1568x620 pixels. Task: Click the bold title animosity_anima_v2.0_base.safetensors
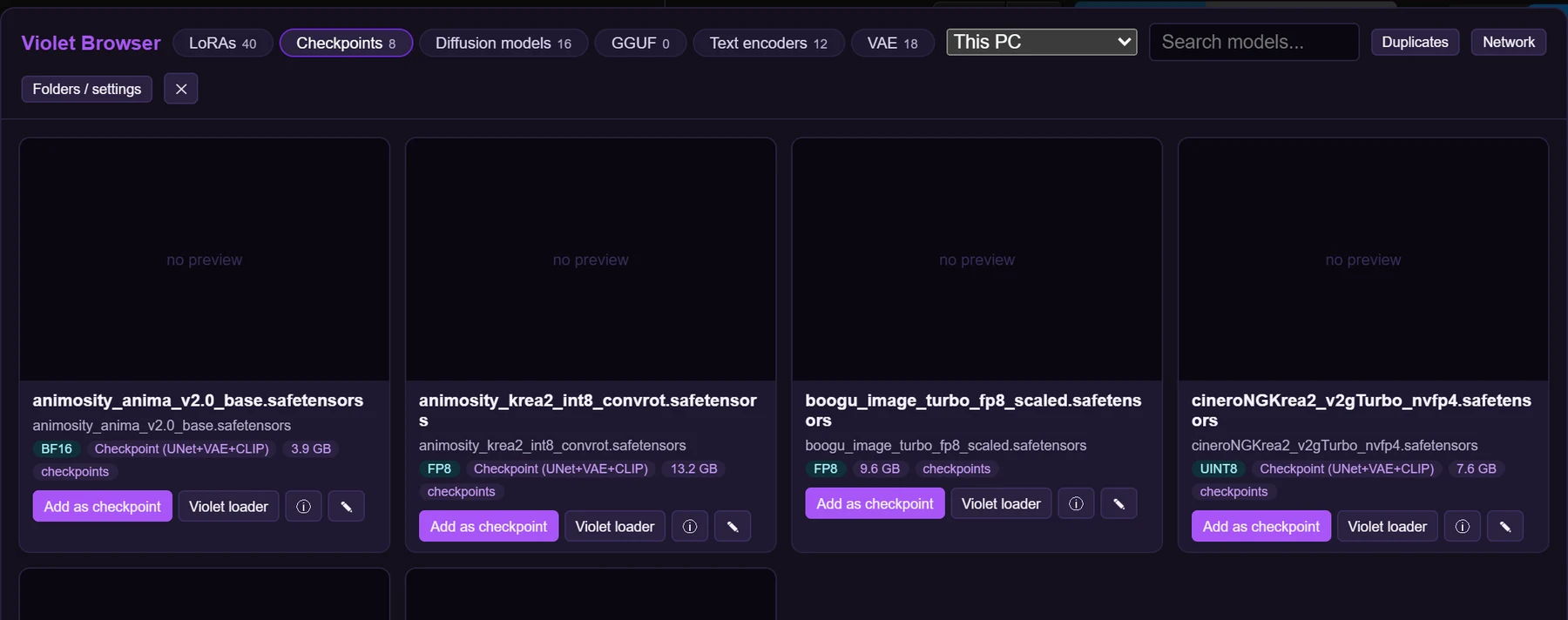pyautogui.click(x=198, y=401)
